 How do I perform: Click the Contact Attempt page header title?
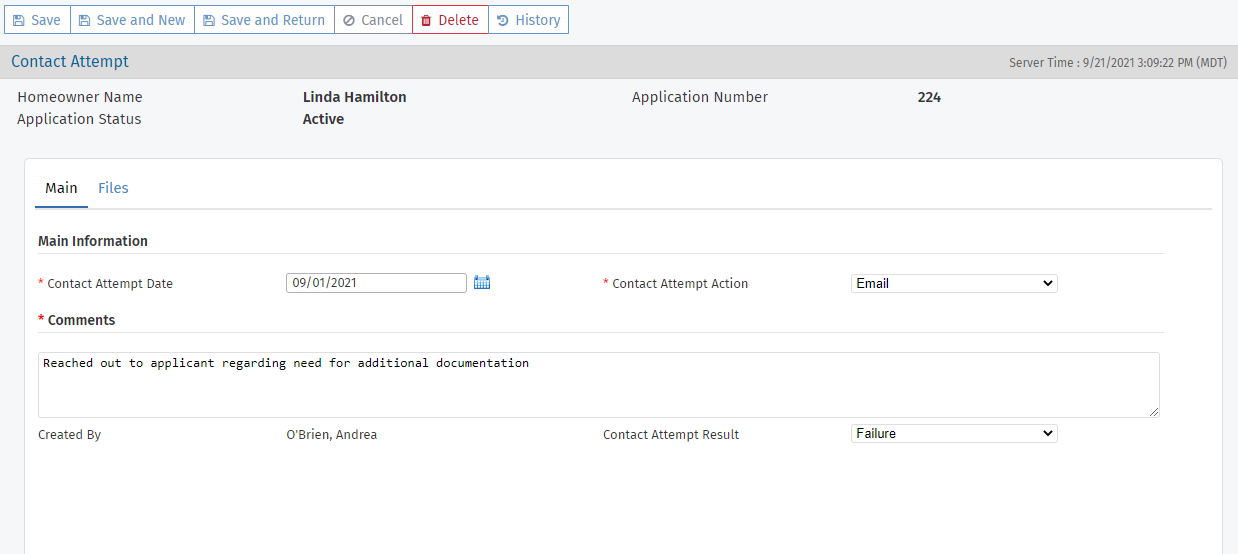(x=70, y=62)
